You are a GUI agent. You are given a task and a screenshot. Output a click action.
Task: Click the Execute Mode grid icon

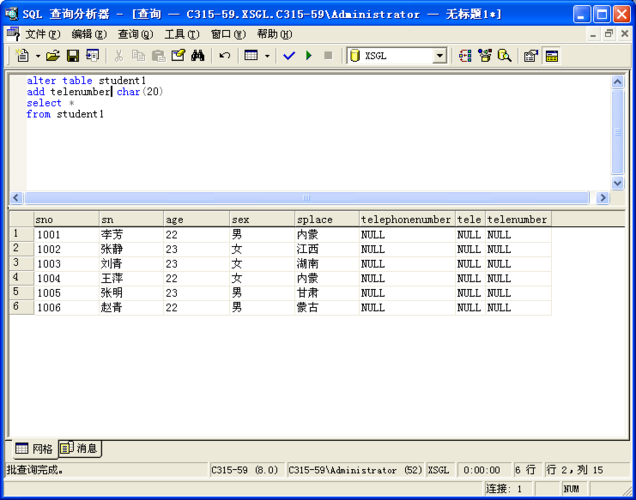pyautogui.click(x=251, y=56)
